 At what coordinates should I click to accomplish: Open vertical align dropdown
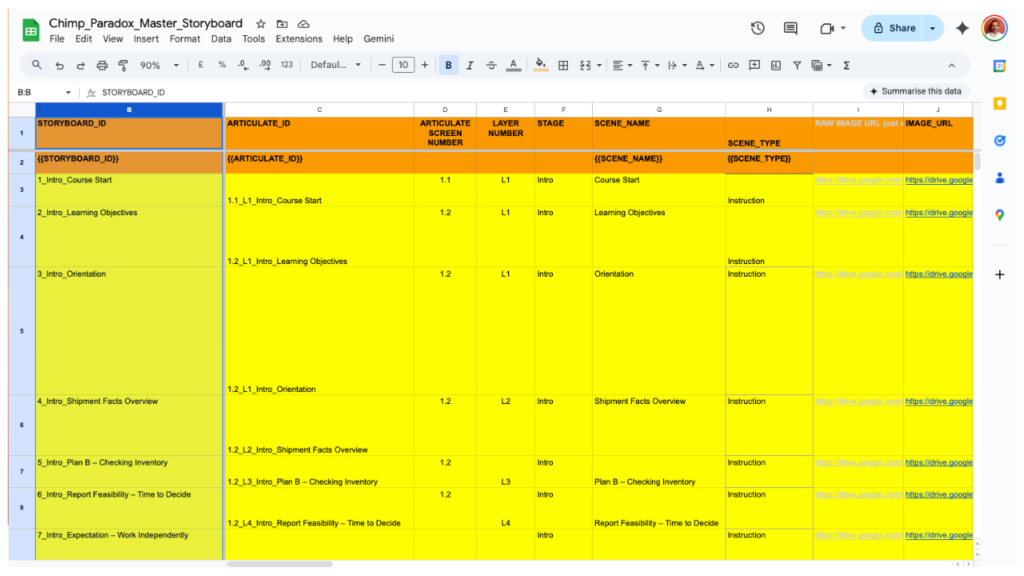point(650,65)
